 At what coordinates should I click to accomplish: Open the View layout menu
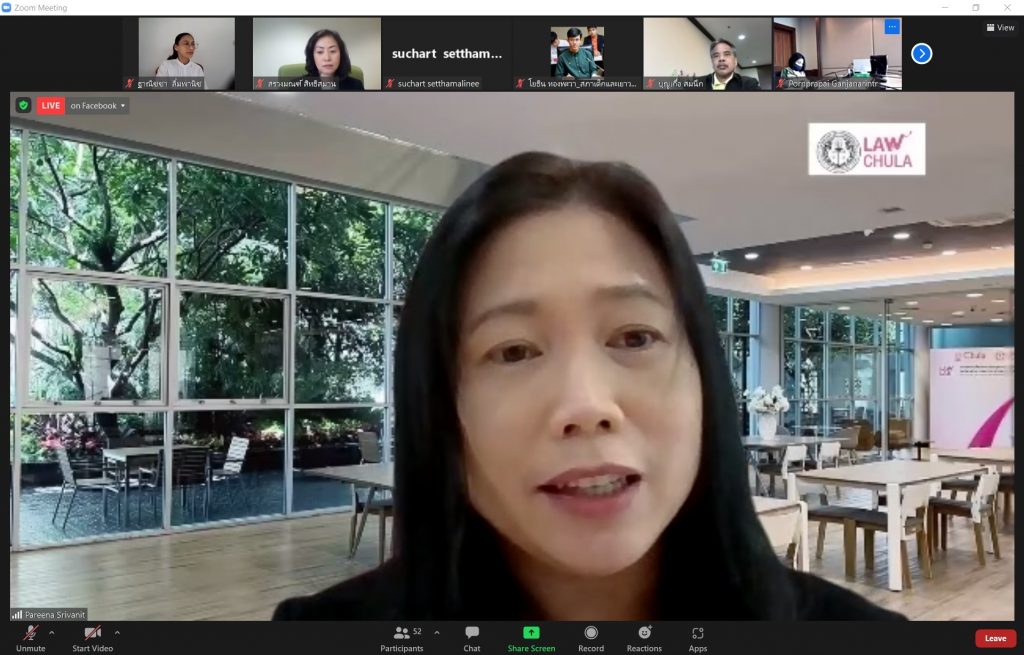tap(1000, 28)
